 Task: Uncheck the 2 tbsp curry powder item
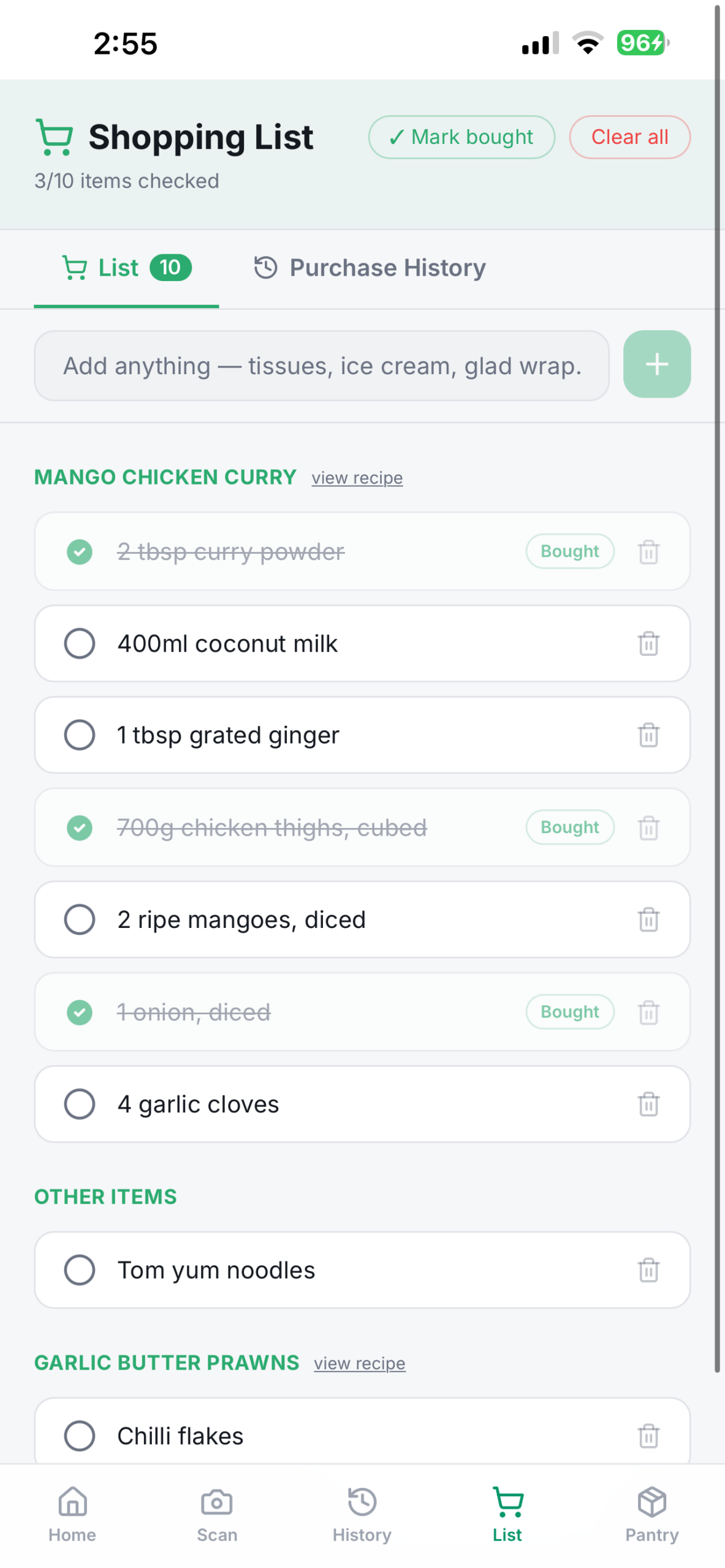click(80, 551)
